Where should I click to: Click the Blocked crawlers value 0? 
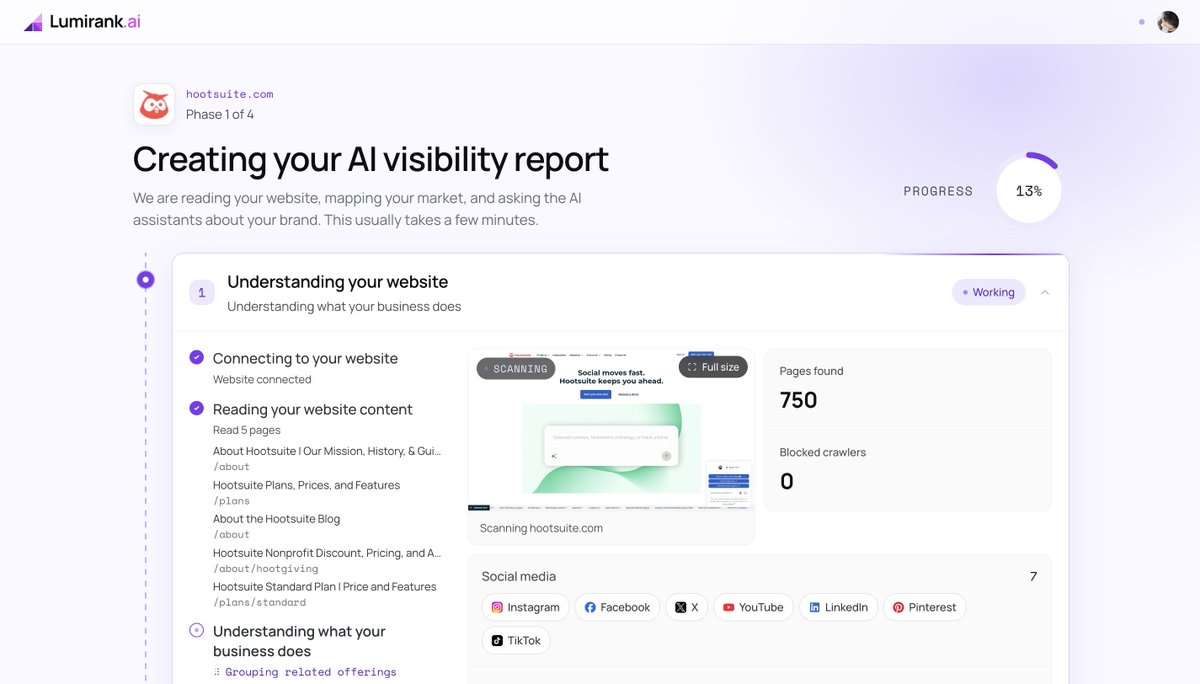pyautogui.click(x=787, y=481)
